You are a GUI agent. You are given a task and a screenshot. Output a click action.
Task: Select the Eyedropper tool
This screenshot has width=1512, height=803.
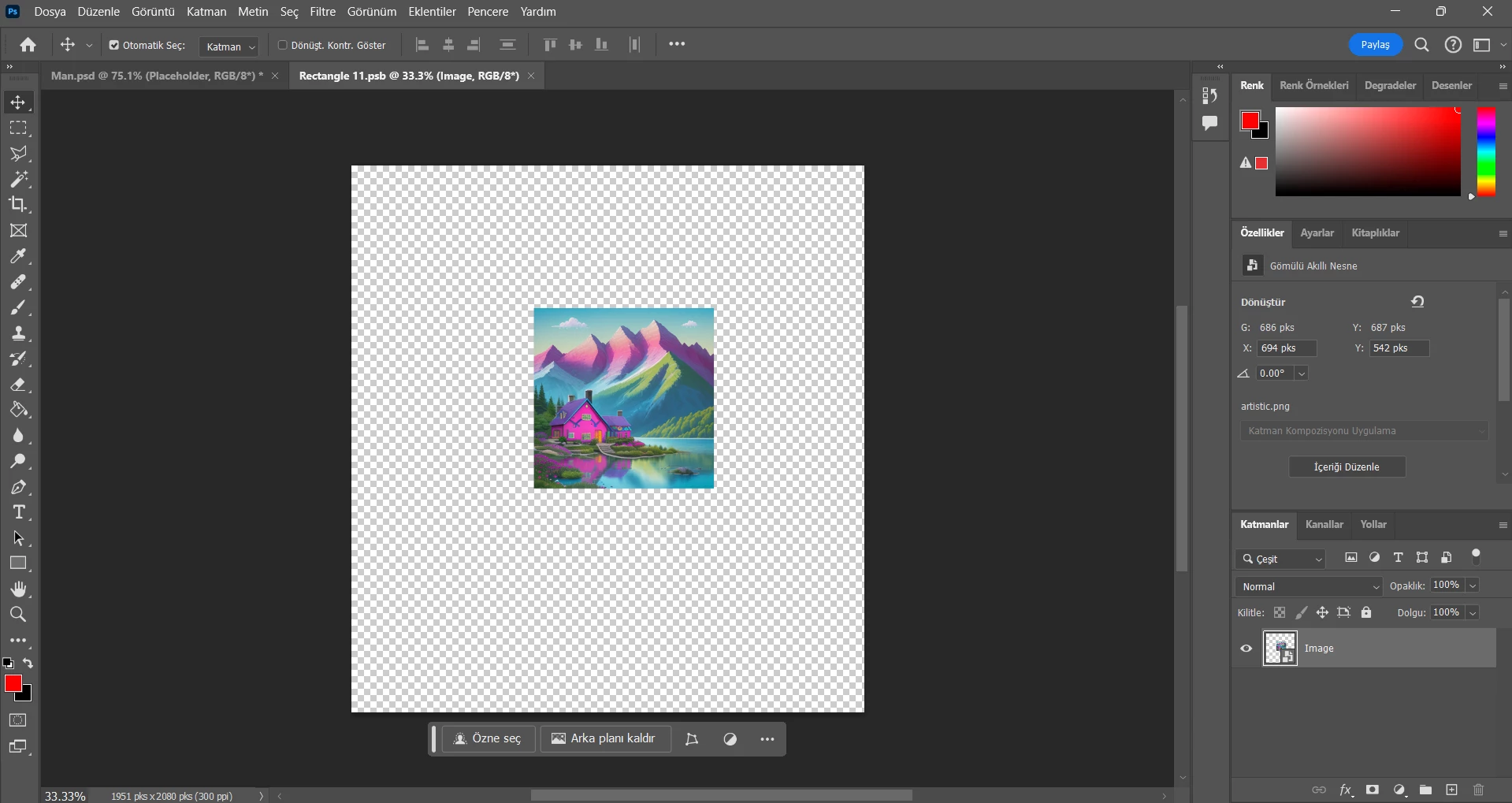click(18, 256)
